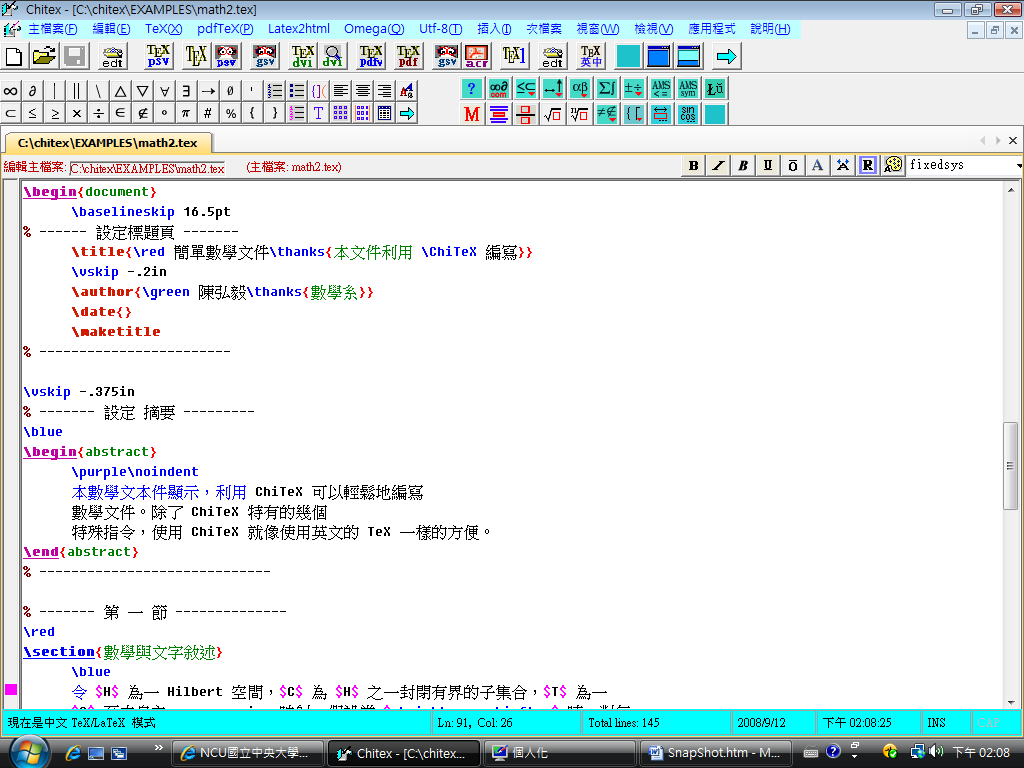The width and height of the screenshot is (1024, 768).
Task: Click the grayed floppy disk save icon
Action: [74, 56]
